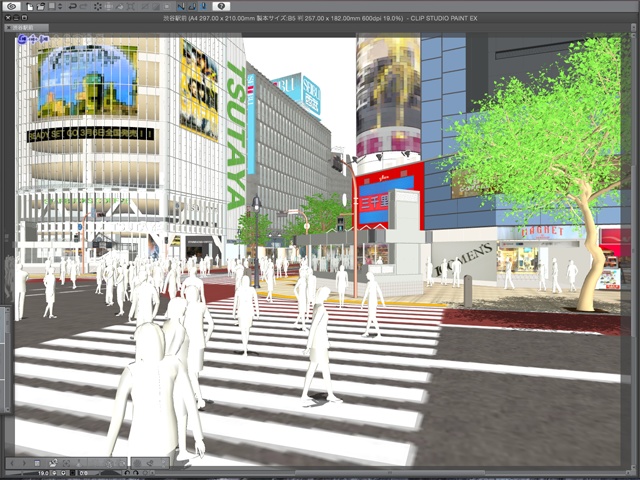Maximize the CLIP STUDIO PAINT window
The height and width of the screenshot is (480, 640).
pyautogui.click(x=24, y=18)
